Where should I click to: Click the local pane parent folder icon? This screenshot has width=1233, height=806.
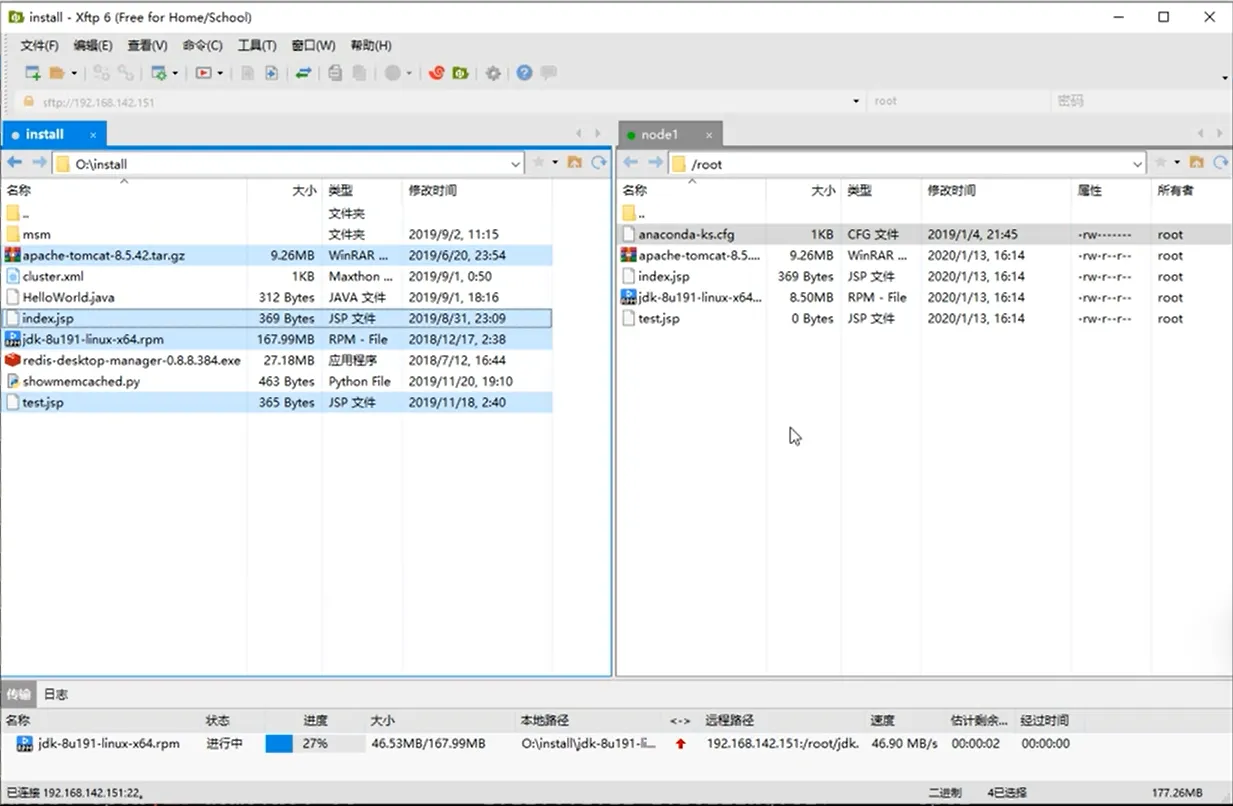pos(575,163)
